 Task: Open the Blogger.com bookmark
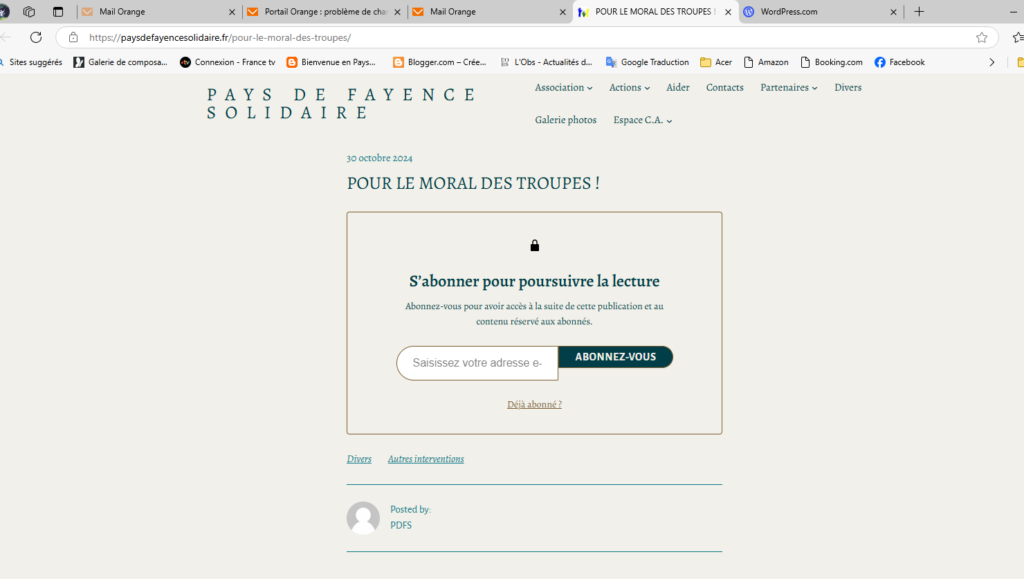(439, 62)
